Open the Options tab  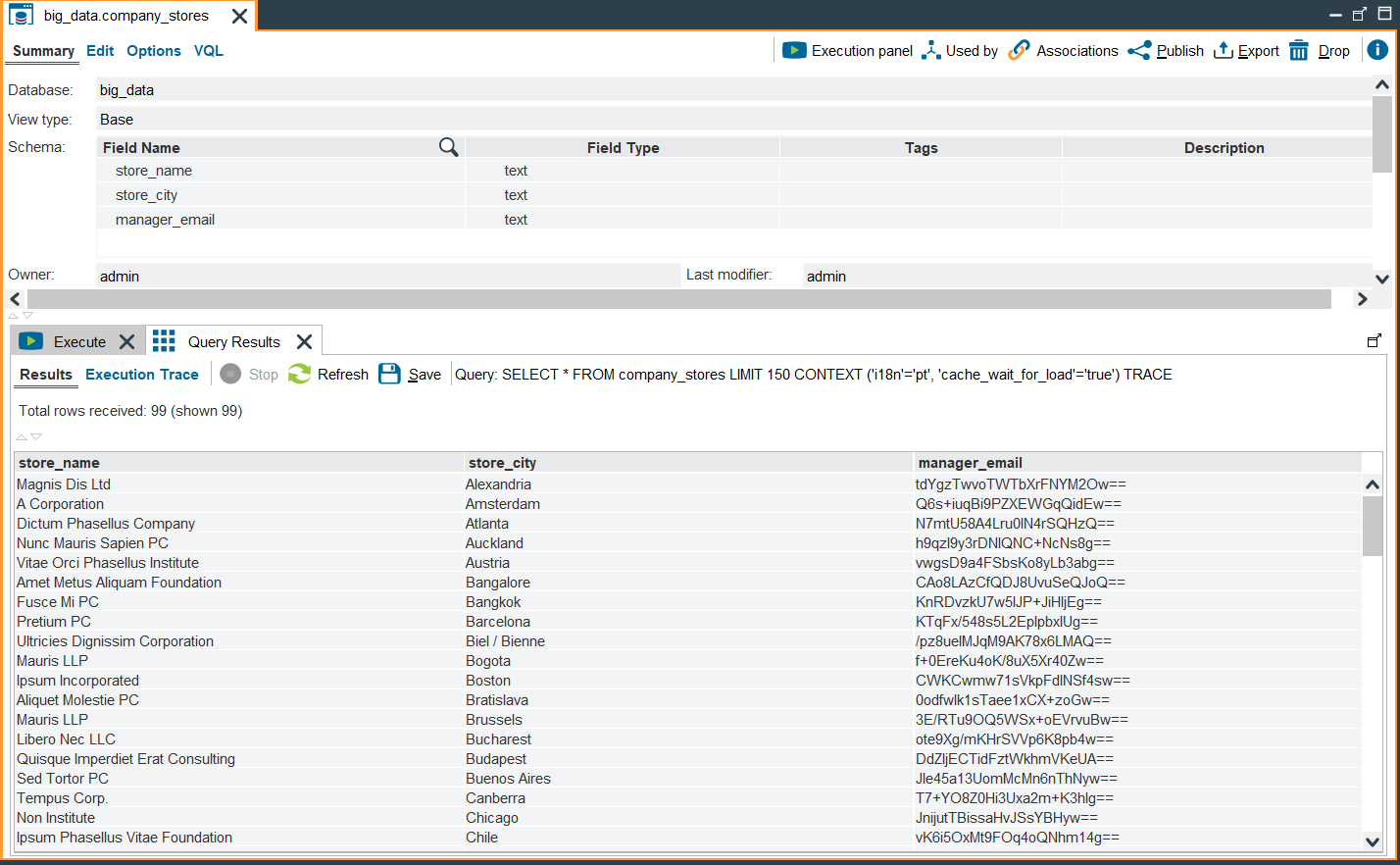pos(154,51)
